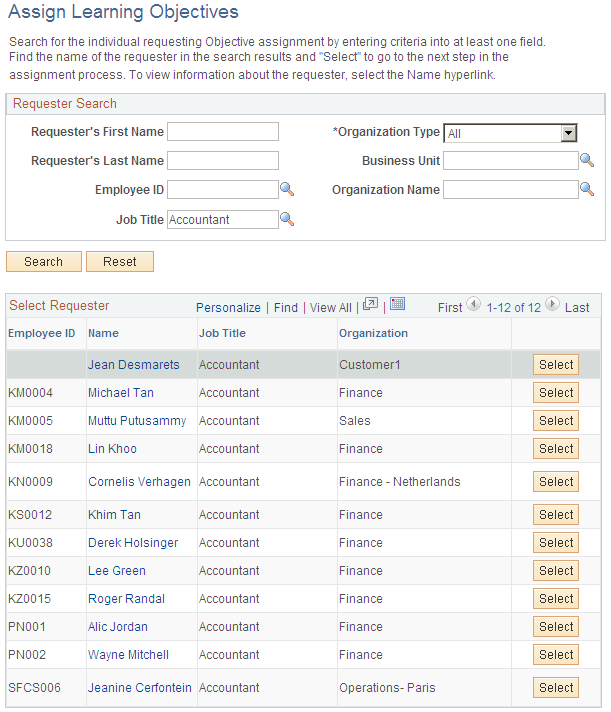Viewport: 611px width, 712px height.
Task: Open Lee Green name link
Action: (x=117, y=571)
